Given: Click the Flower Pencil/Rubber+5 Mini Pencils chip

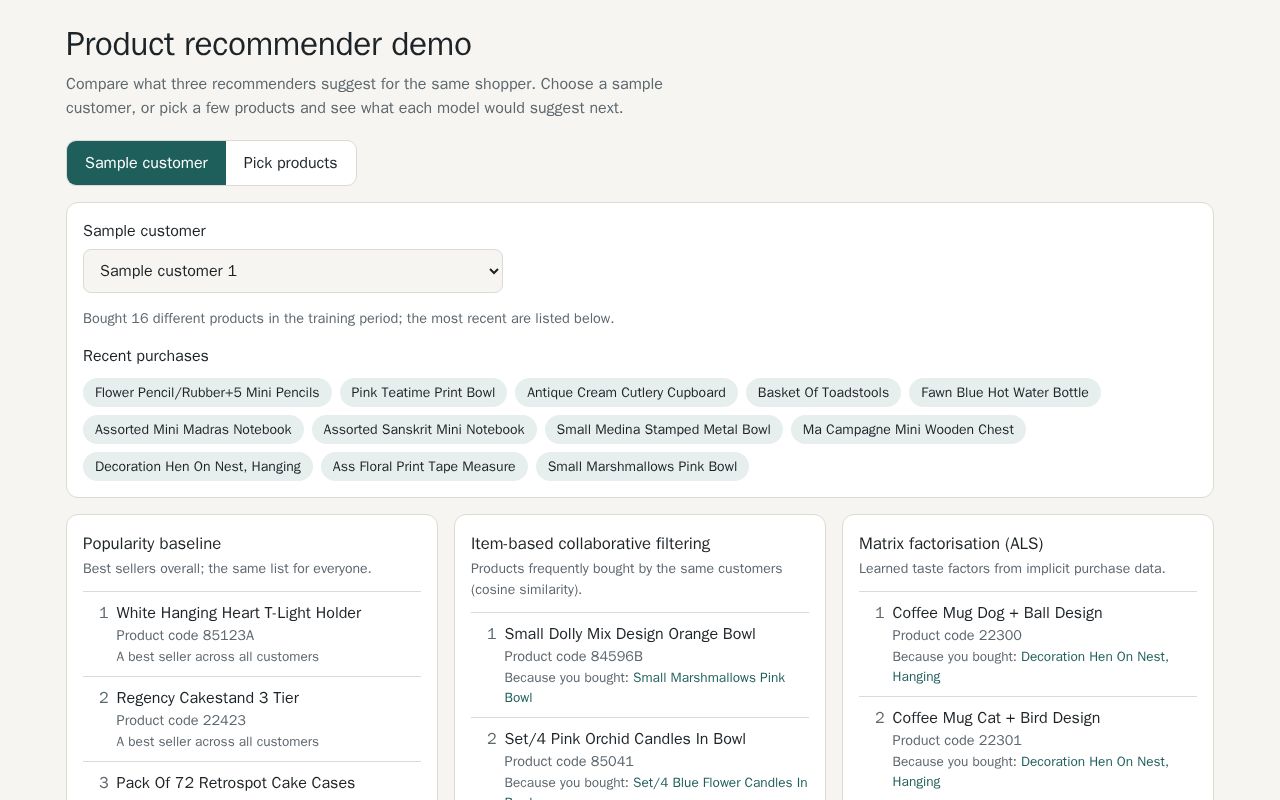Looking at the screenshot, I should (207, 393).
